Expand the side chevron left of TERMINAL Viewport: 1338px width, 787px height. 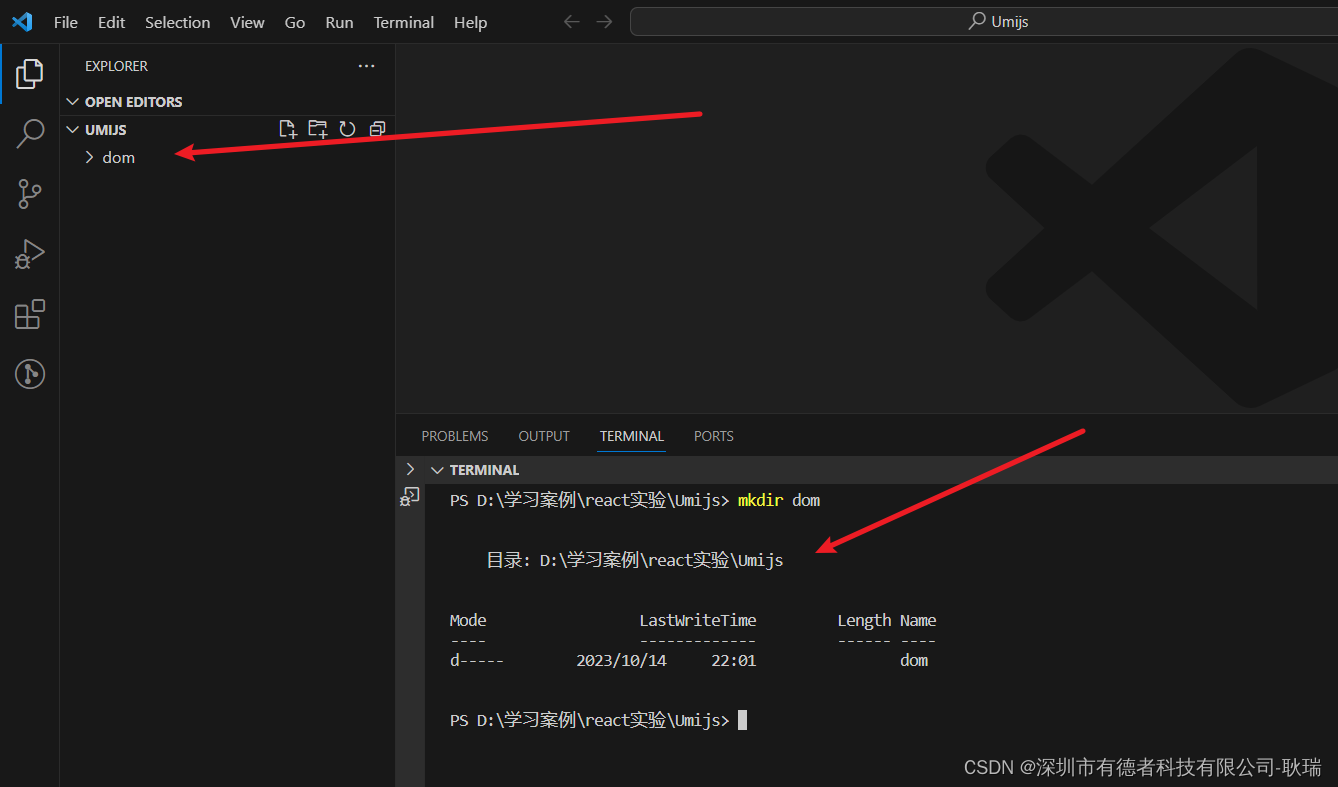coord(410,469)
